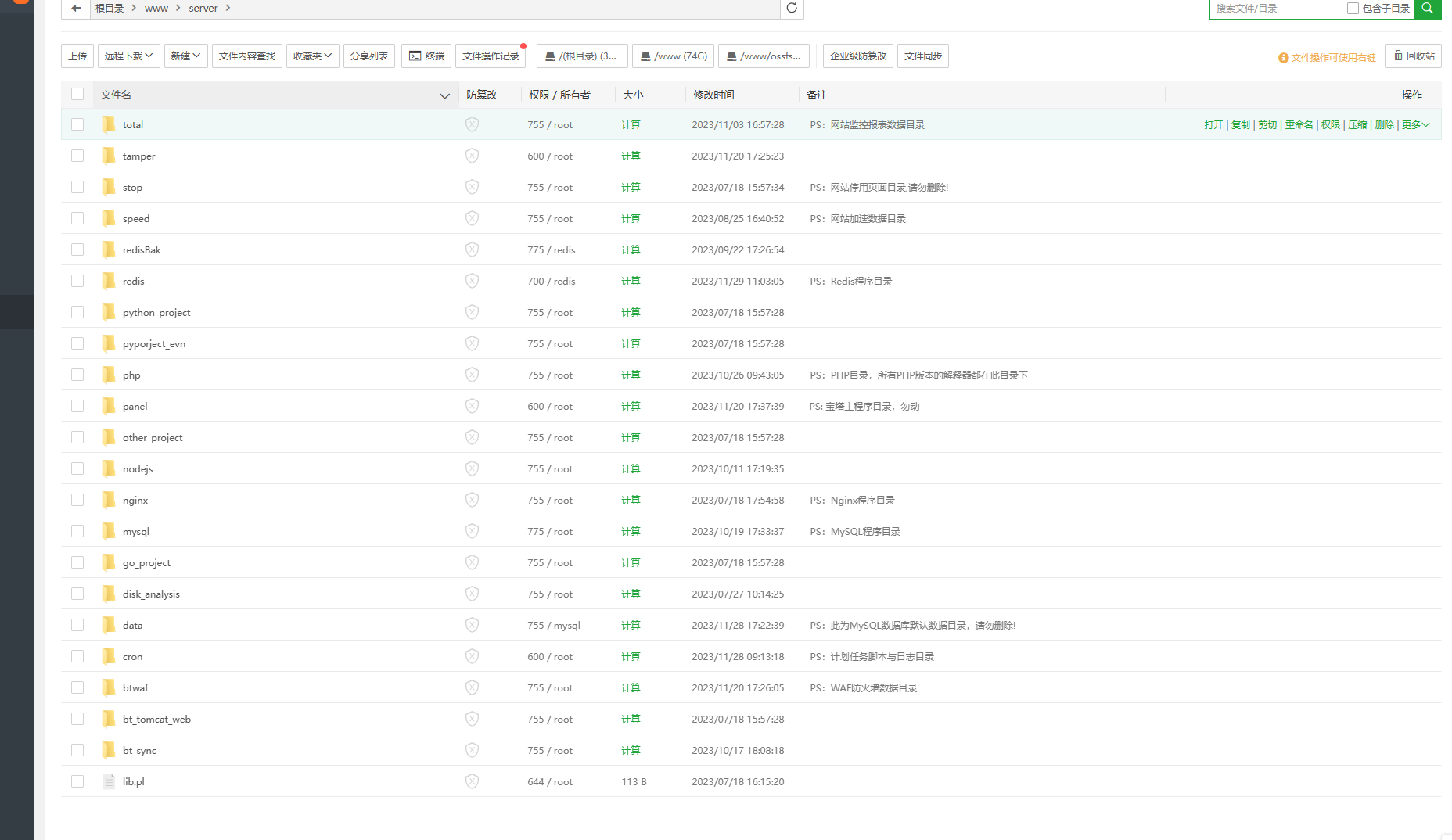The height and width of the screenshot is (840, 1452).
Task: Toggle the select-all checkbox in header
Action: point(77,94)
